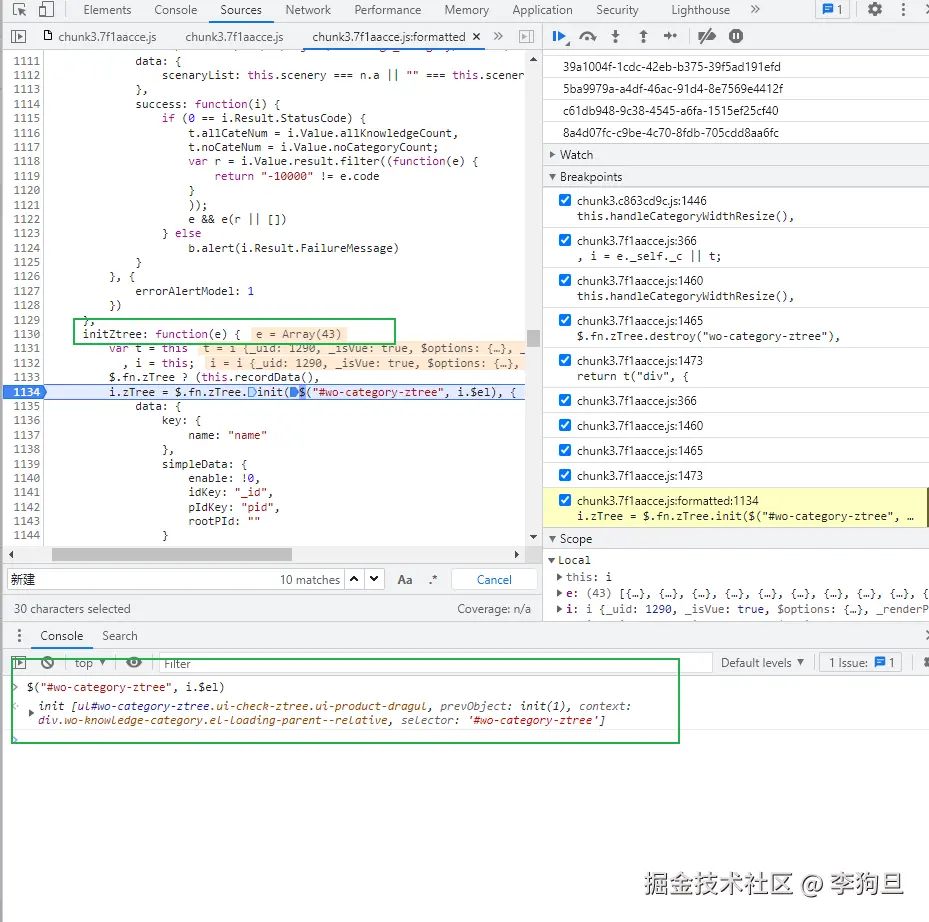Step out of current function

coord(643,37)
